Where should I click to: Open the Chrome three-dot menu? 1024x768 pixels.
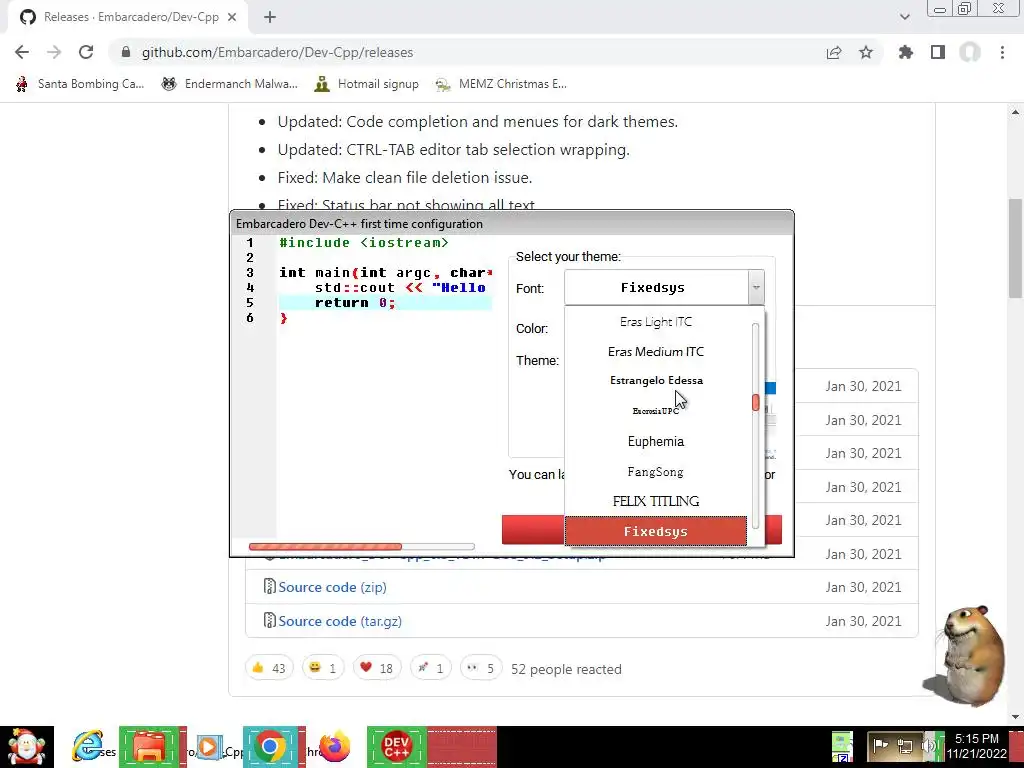click(x=1002, y=52)
